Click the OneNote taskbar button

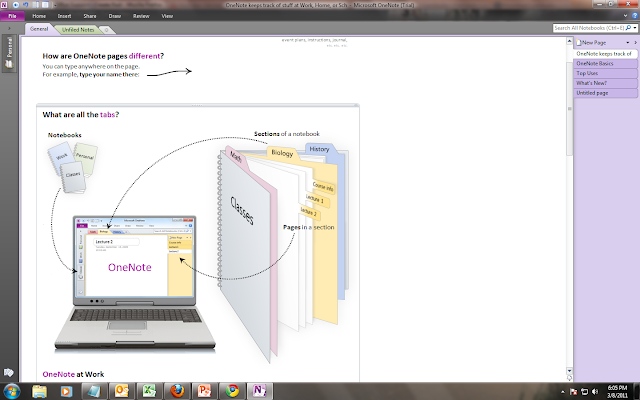[x=260, y=391]
